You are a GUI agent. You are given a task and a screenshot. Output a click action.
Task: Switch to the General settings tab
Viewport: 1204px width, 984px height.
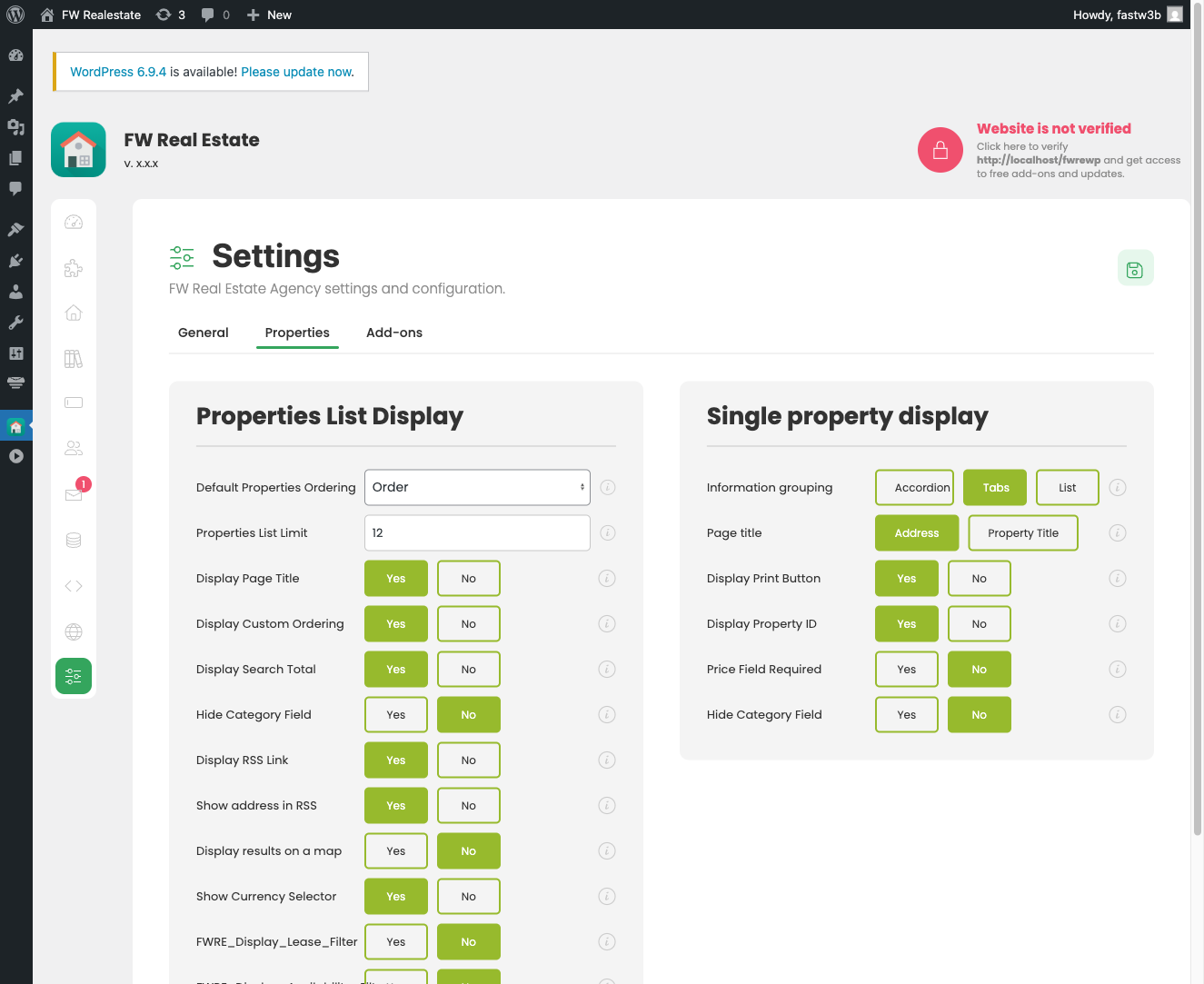pyautogui.click(x=203, y=333)
